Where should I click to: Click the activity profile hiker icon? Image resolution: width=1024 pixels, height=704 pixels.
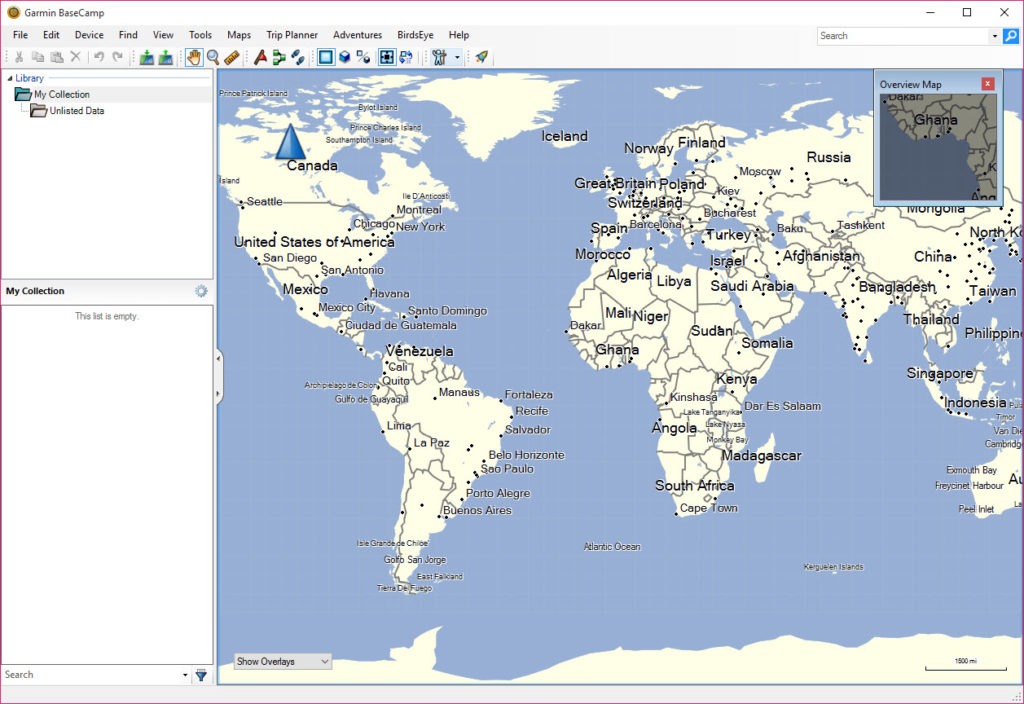click(x=440, y=57)
